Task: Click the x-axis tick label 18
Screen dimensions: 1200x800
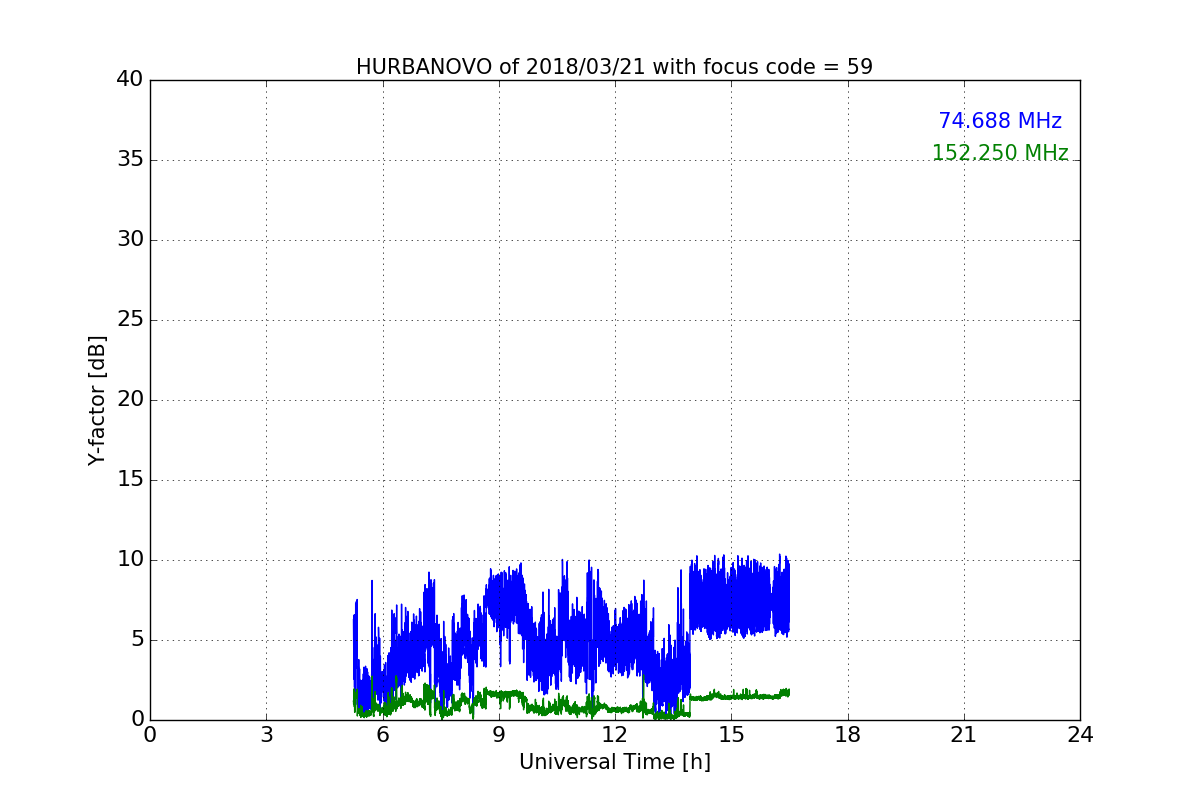Action: (x=848, y=735)
